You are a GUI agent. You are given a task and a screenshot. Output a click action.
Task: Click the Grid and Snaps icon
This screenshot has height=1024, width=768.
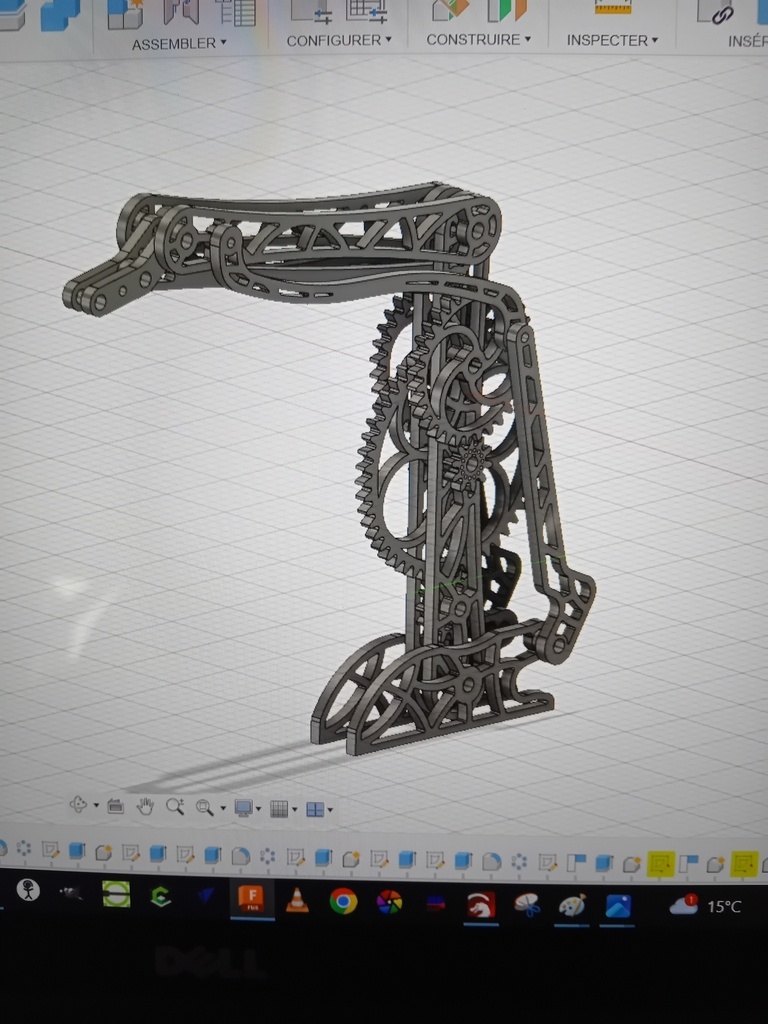click(x=279, y=809)
